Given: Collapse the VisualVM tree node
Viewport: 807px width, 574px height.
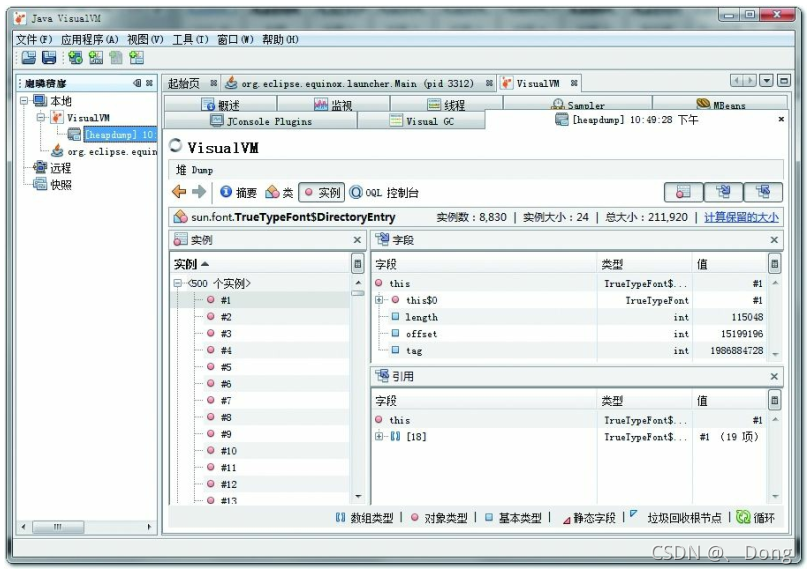Looking at the screenshot, I should (x=41, y=117).
